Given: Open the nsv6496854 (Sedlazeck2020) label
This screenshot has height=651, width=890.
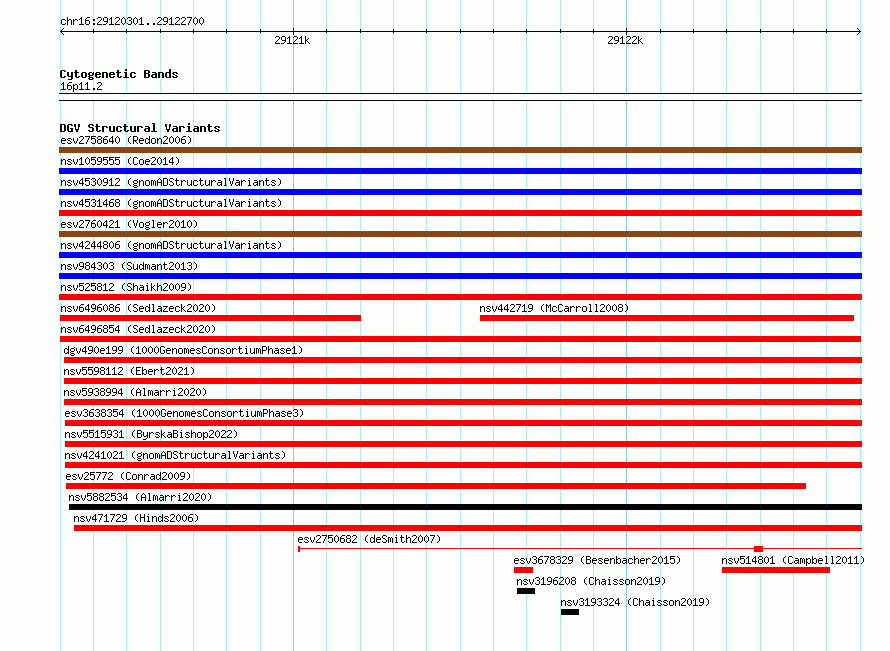Looking at the screenshot, I should [138, 329].
